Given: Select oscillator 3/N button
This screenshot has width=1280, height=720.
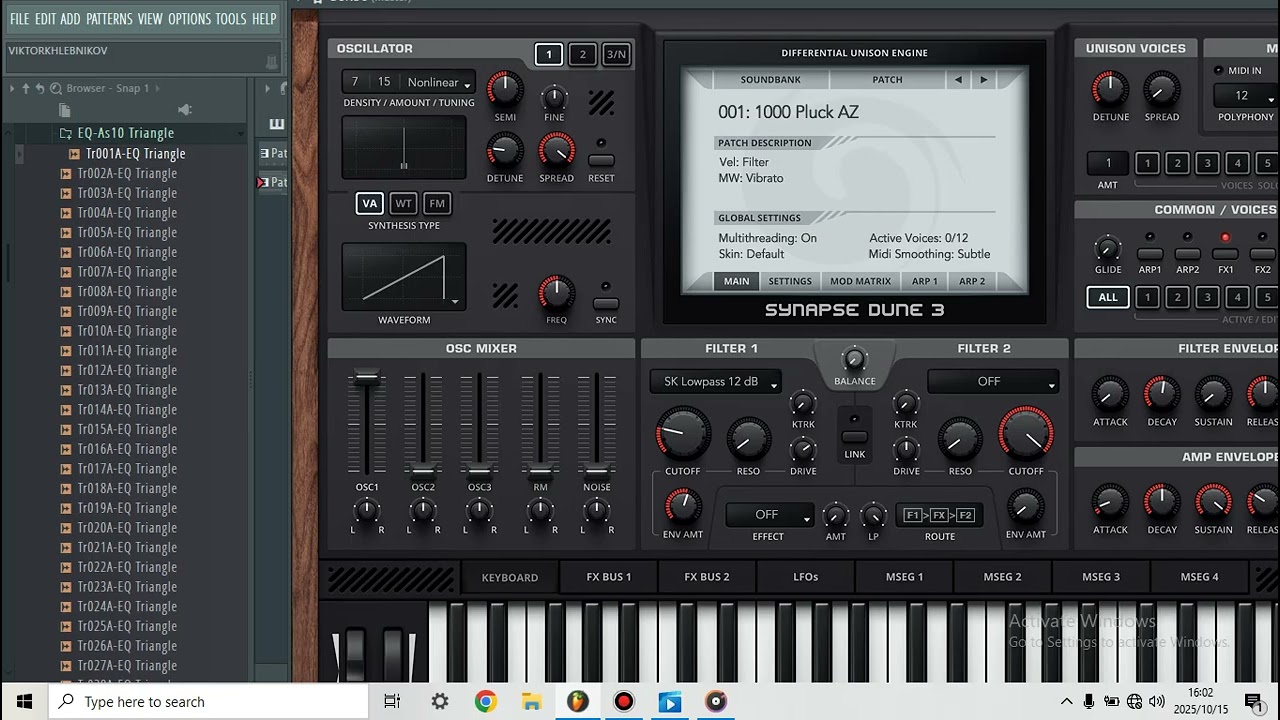Looking at the screenshot, I should 617,55.
